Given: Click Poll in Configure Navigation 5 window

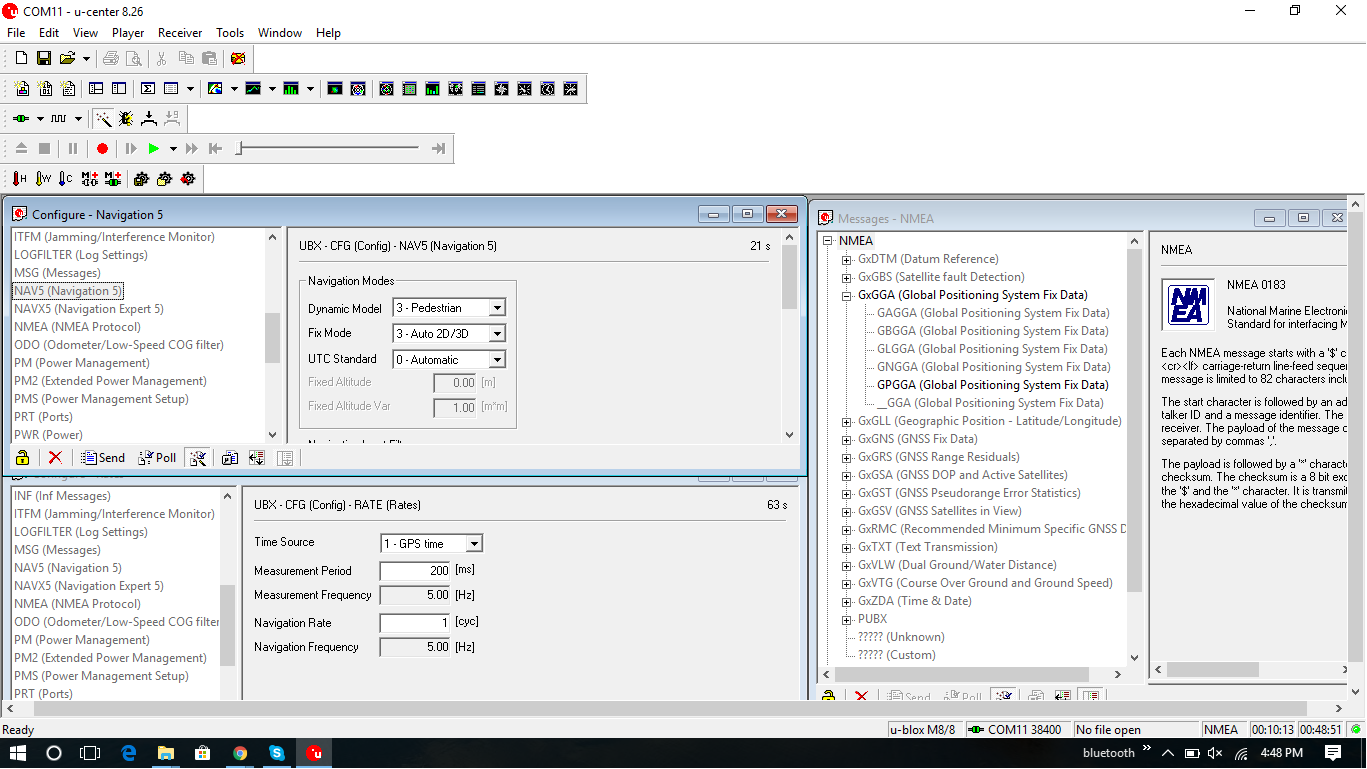Looking at the screenshot, I should (x=156, y=457).
